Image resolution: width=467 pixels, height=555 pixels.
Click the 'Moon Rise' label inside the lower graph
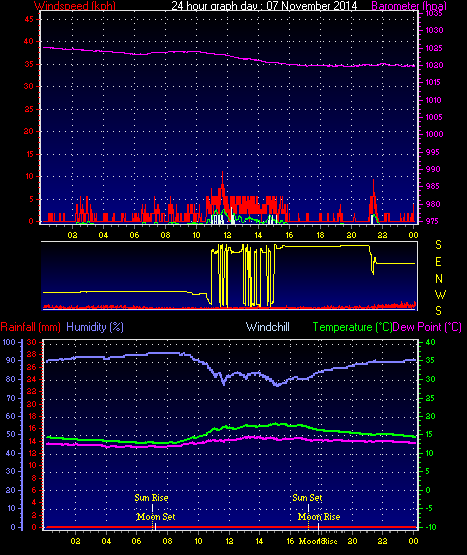point(319,517)
